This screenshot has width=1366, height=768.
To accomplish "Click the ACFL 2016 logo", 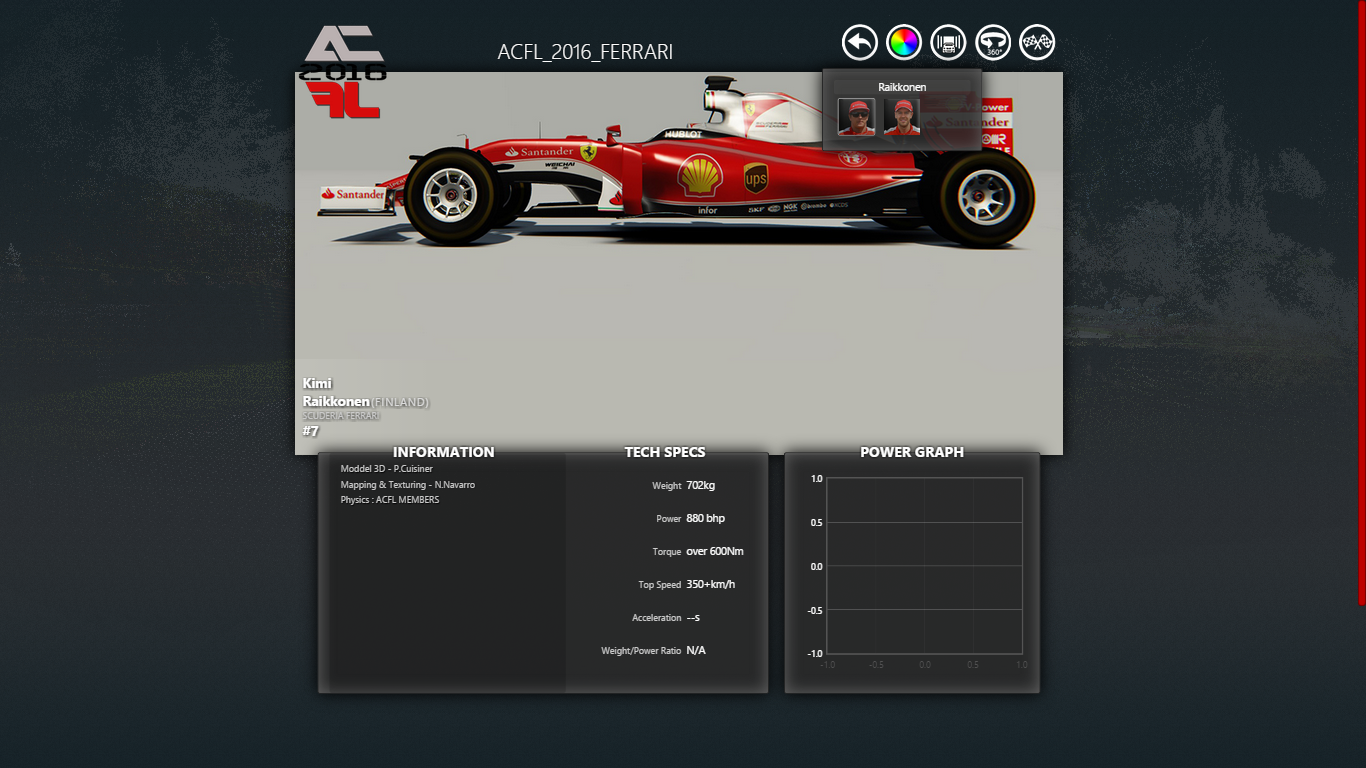I will [343, 70].
